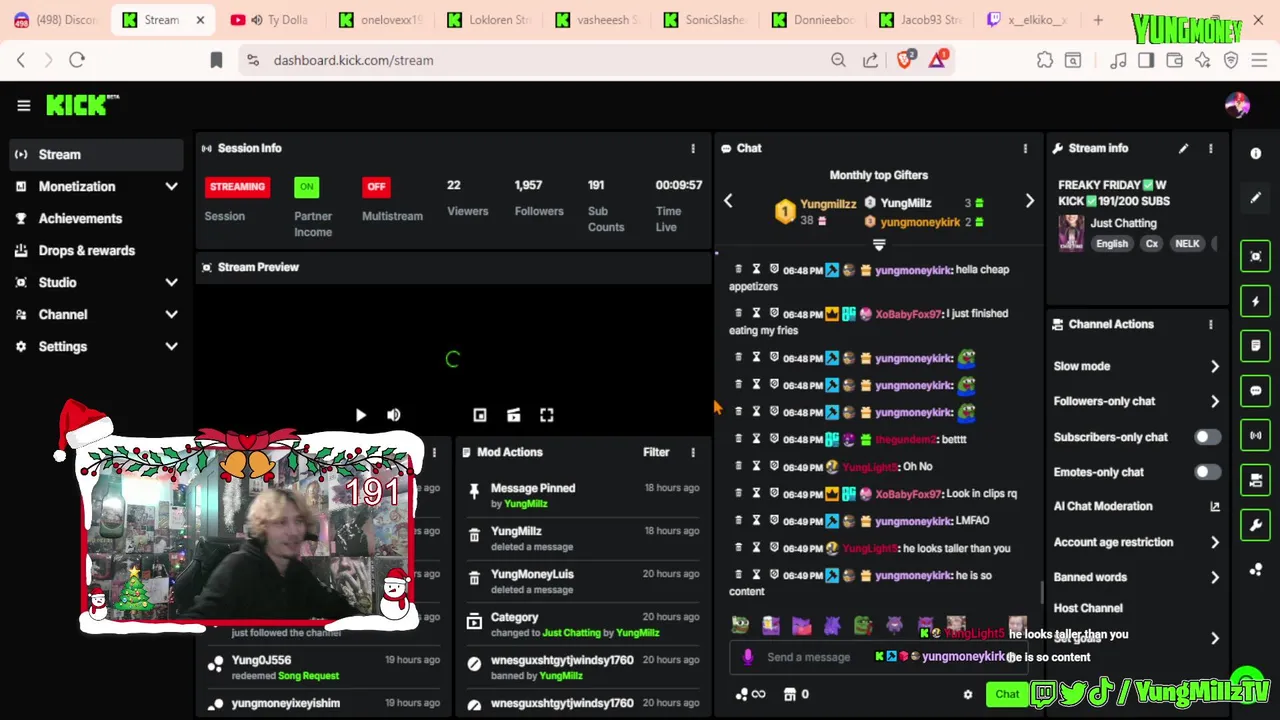This screenshot has height=720, width=1280.
Task: Open user avatar profile menu
Action: click(1237, 105)
